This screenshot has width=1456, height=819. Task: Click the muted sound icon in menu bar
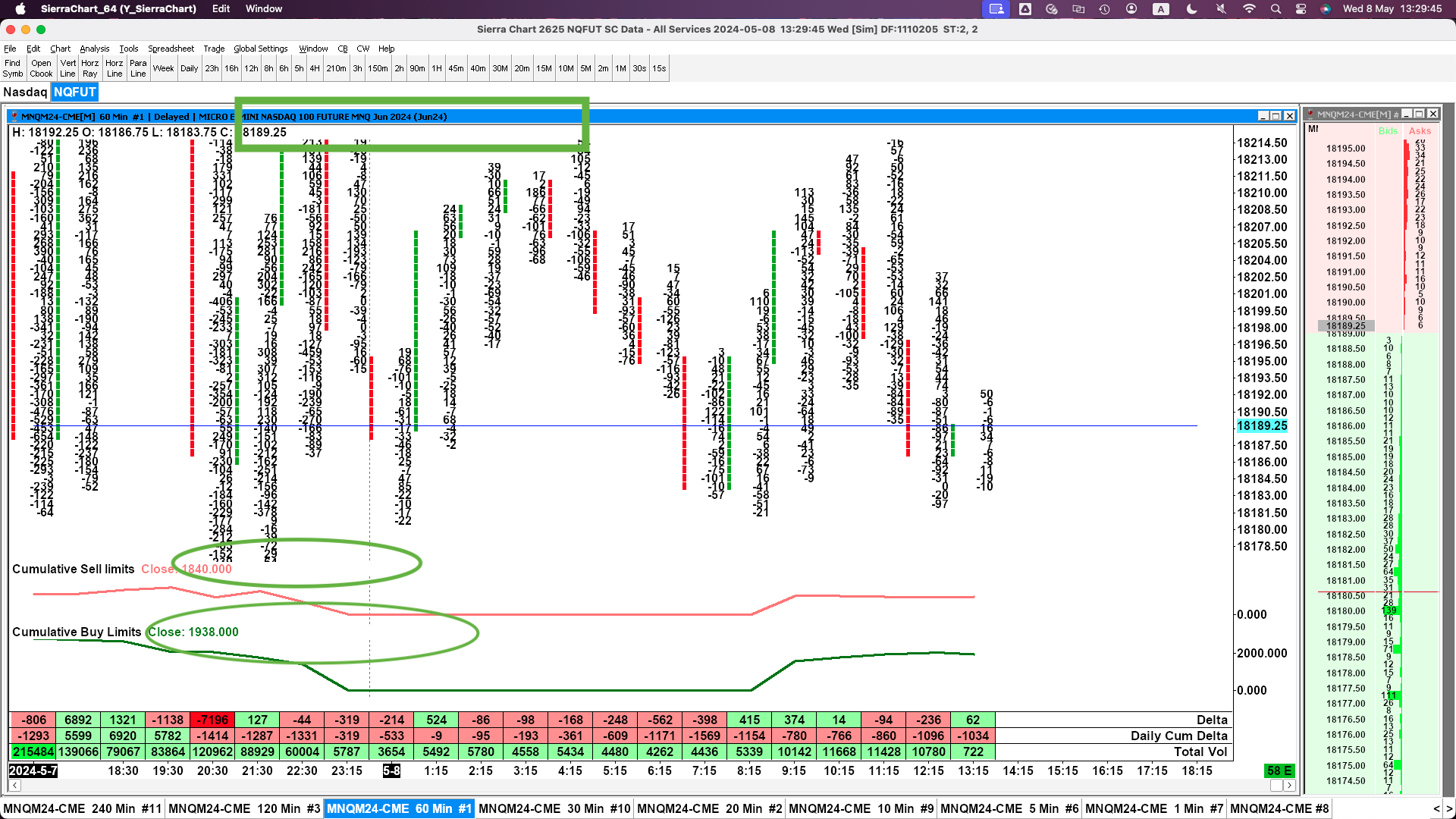(1220, 9)
